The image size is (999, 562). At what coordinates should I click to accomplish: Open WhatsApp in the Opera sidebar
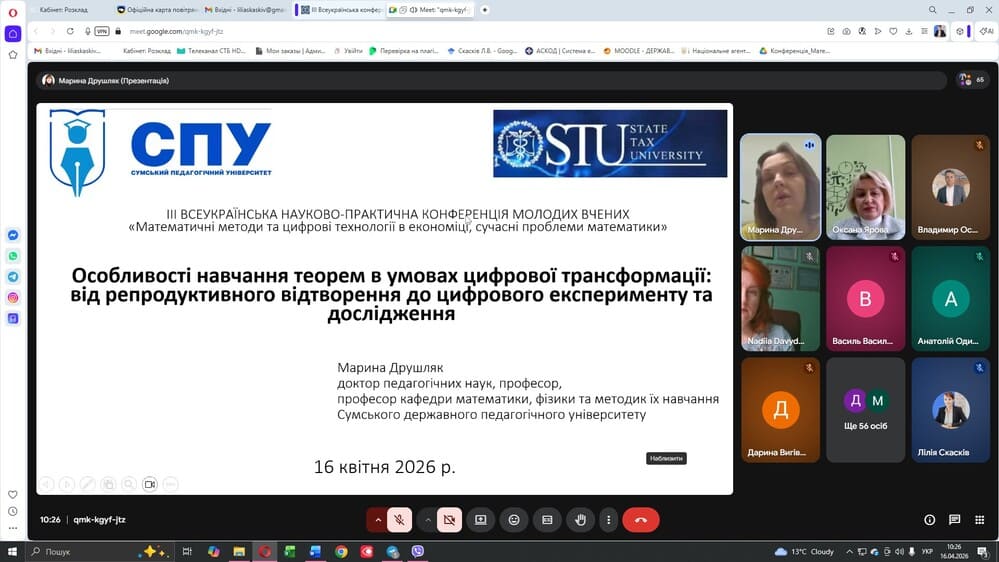[x=13, y=256]
